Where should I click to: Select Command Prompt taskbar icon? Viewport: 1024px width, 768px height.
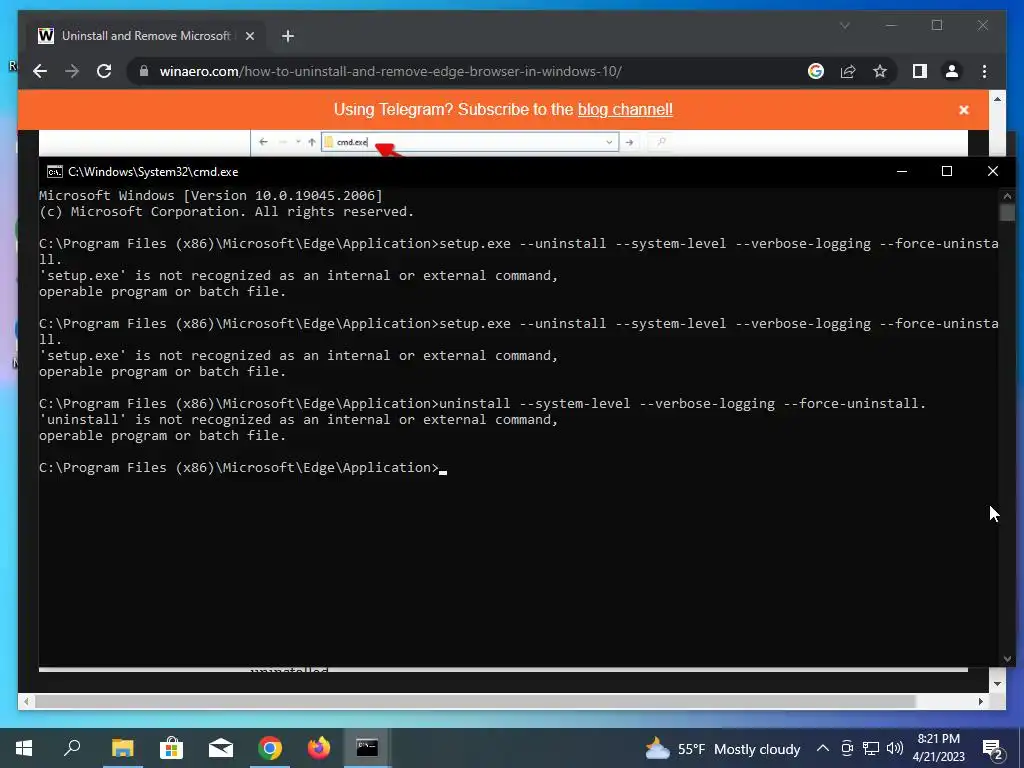pyautogui.click(x=367, y=748)
